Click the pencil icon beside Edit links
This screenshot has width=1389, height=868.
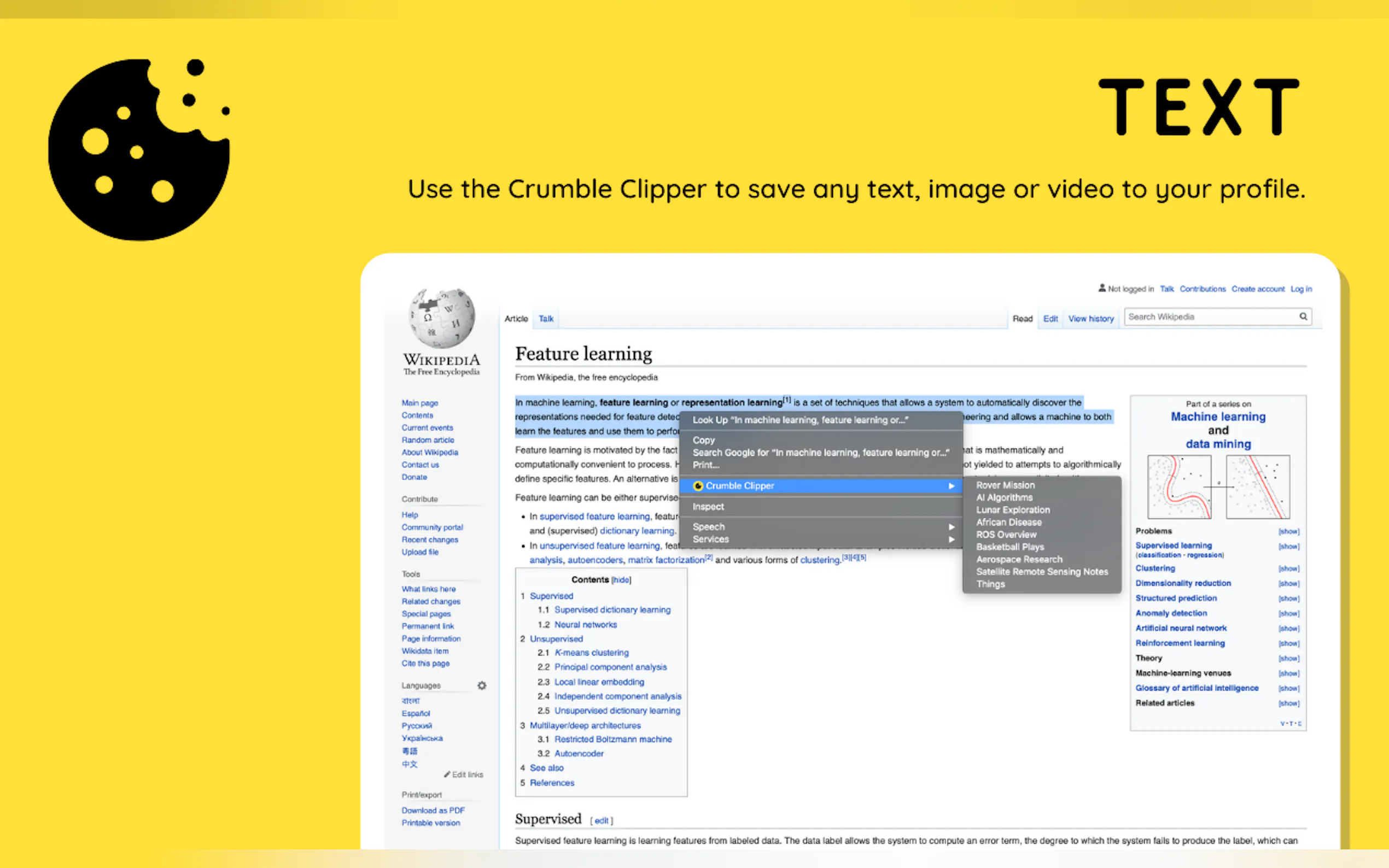447,775
